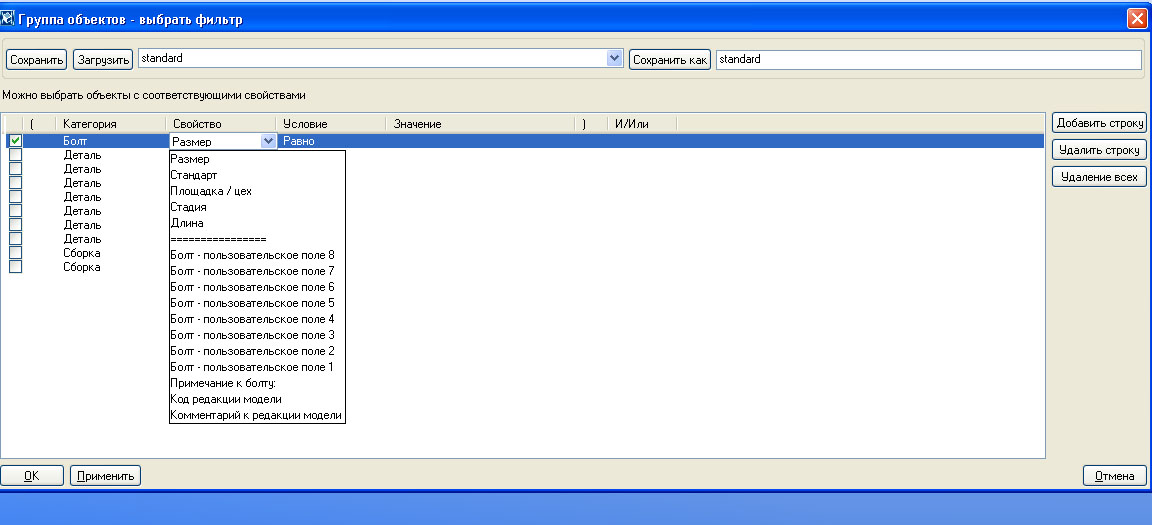This screenshot has height=525, width=1152.
Task: Pick Площадка / цех from the list
Action: pos(257,191)
